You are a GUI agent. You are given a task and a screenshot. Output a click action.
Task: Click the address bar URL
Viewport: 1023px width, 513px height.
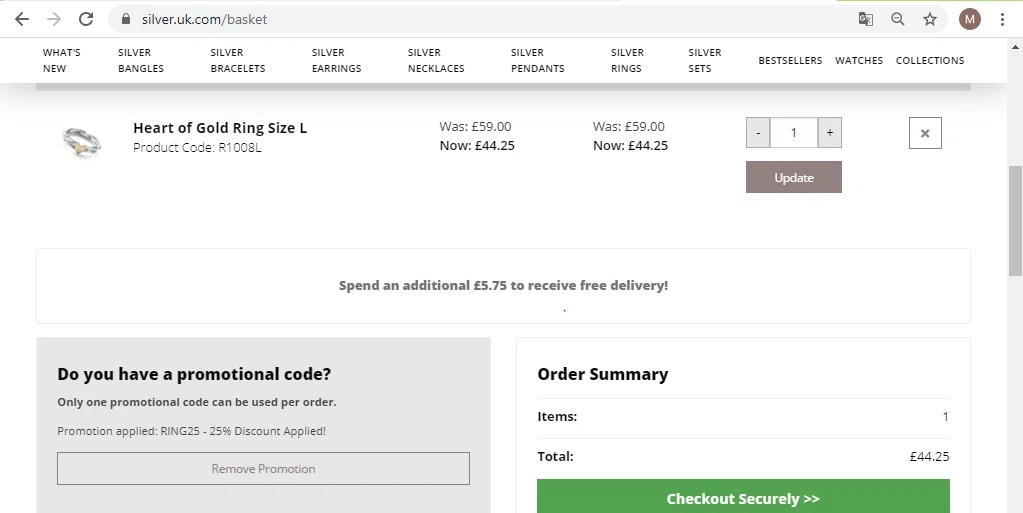point(204,19)
